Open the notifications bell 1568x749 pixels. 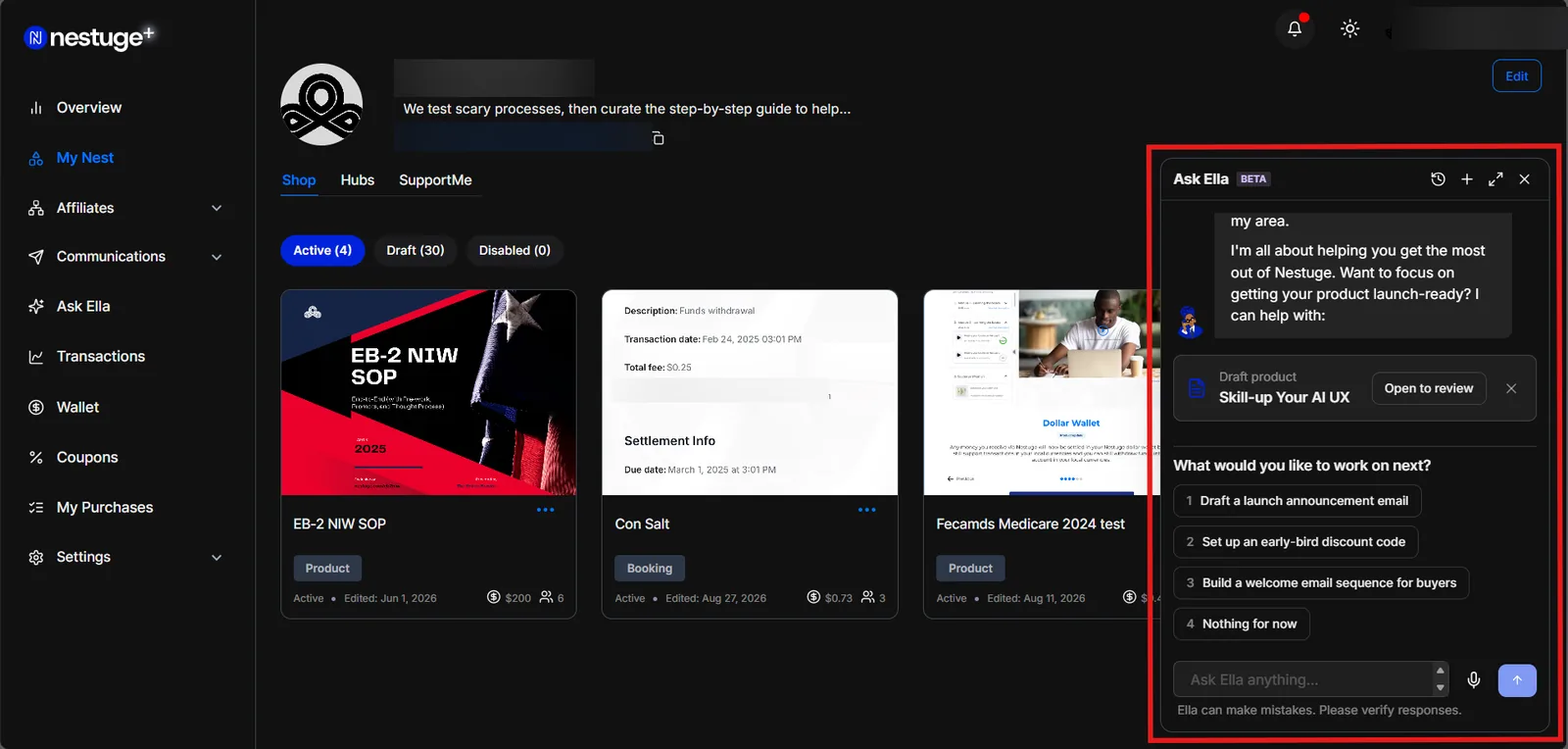[1295, 28]
